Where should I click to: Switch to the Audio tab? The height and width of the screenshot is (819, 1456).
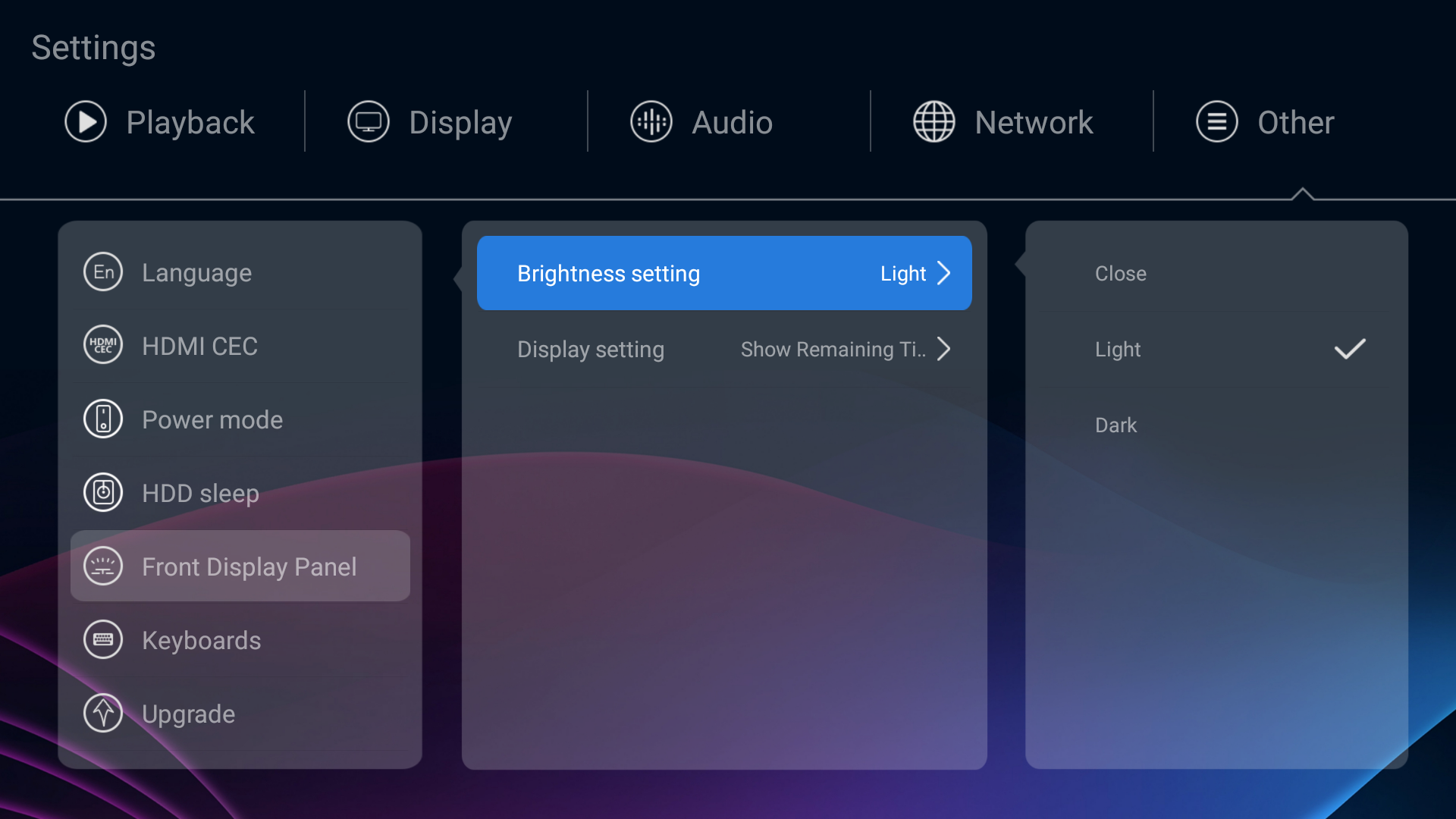(731, 122)
